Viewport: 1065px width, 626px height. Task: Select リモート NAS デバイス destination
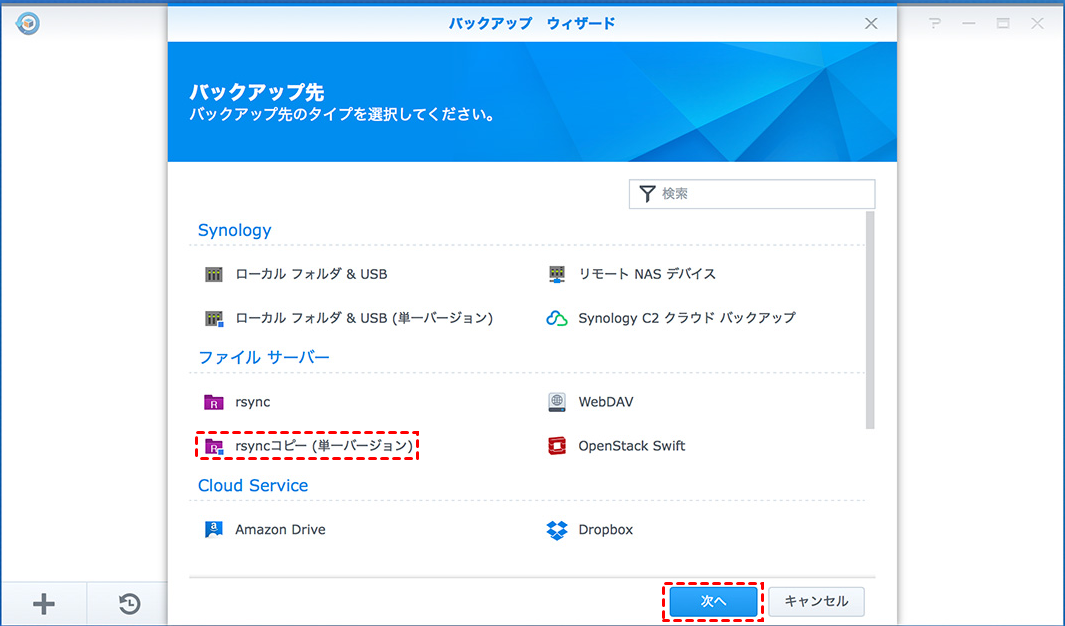647,274
